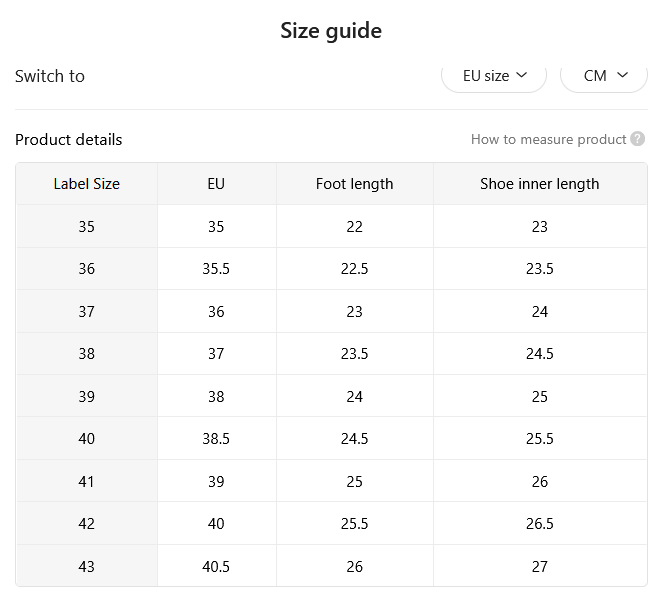Select label size 43 row
Image resolution: width=650 pixels, height=597 pixels.
[x=332, y=566]
